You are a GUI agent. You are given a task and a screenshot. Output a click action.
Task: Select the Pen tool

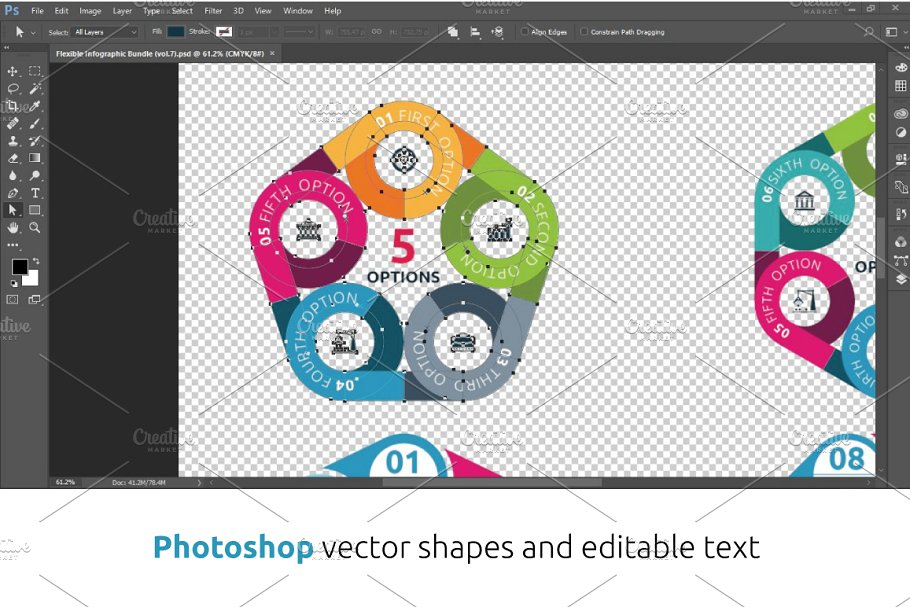pyautogui.click(x=11, y=191)
